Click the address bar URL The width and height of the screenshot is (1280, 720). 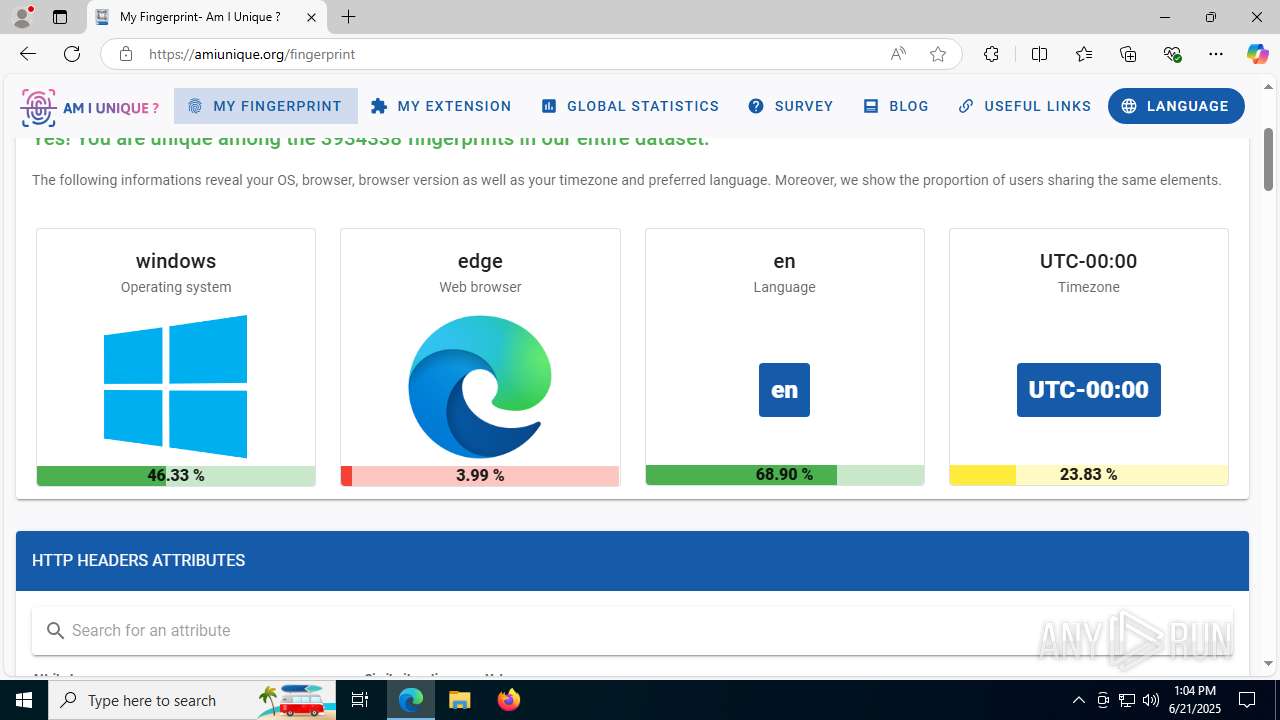point(252,54)
